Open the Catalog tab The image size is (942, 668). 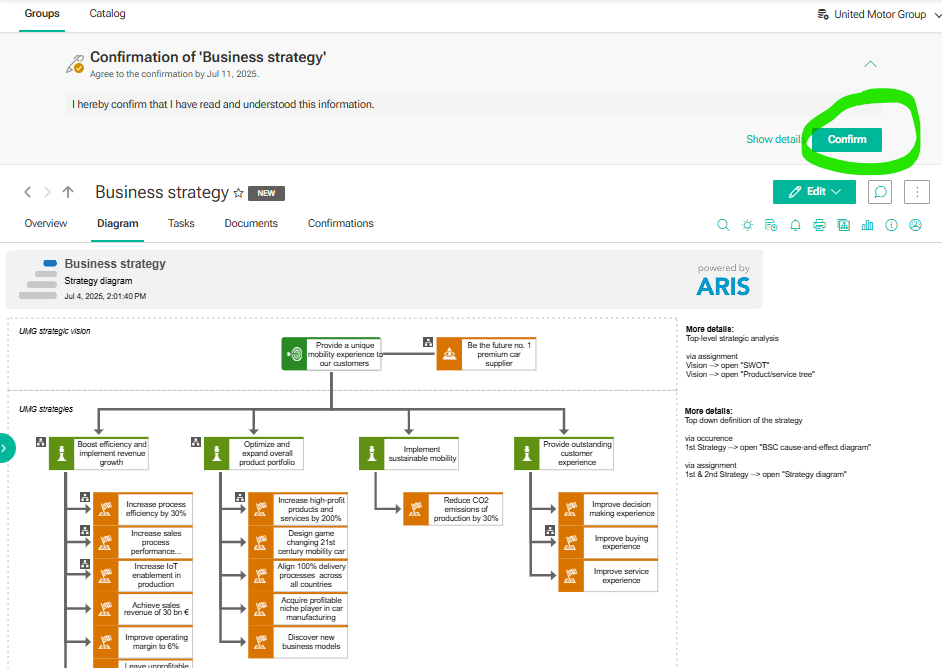click(108, 13)
